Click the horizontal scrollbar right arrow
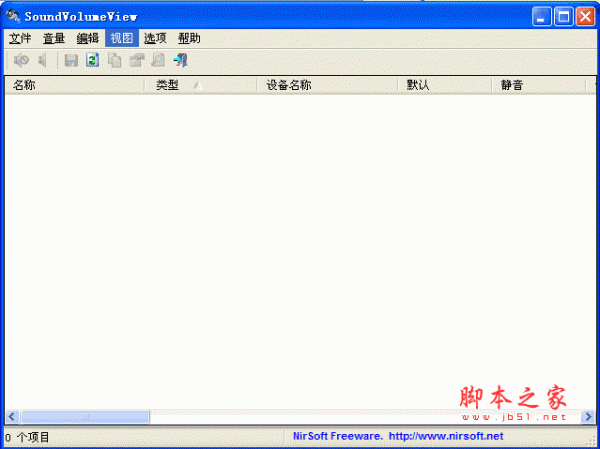600x449 pixels. (x=587, y=416)
